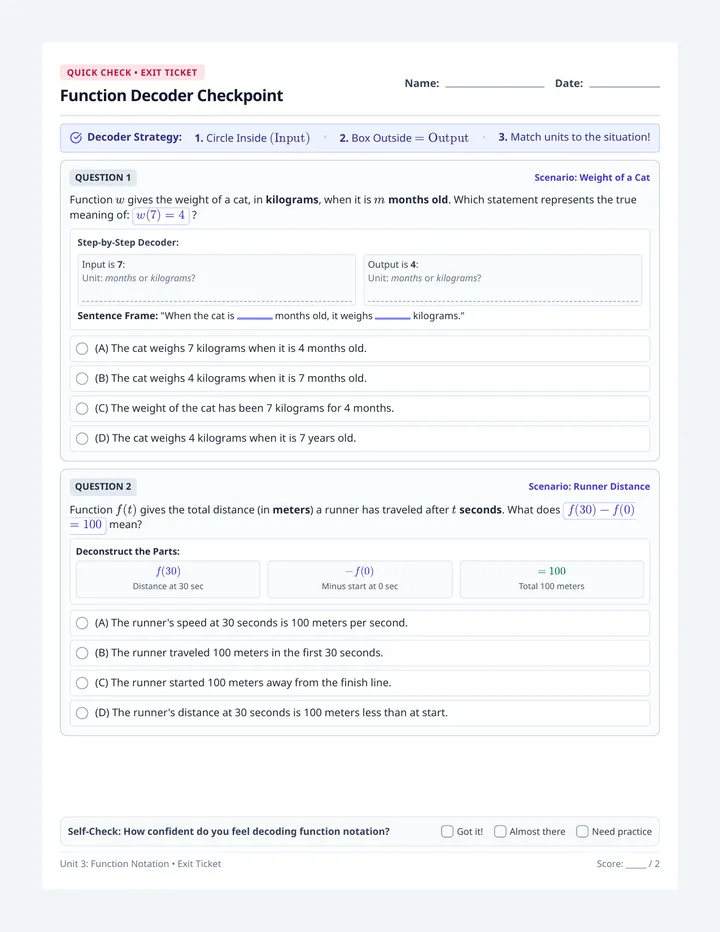Click the 'Output is 4' answer box
720x932 pixels.
[502, 280]
